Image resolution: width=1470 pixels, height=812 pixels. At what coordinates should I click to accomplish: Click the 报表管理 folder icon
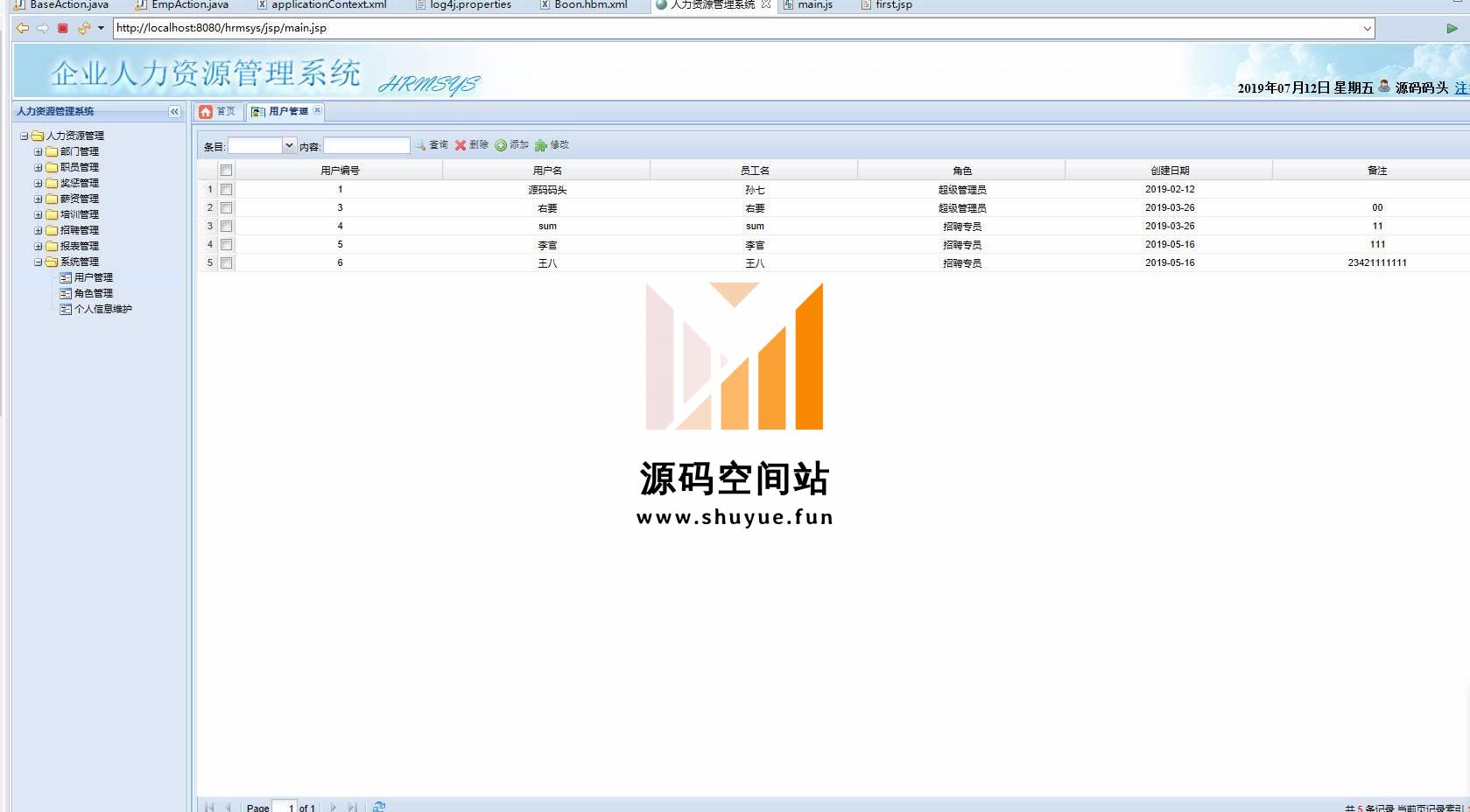coord(52,246)
